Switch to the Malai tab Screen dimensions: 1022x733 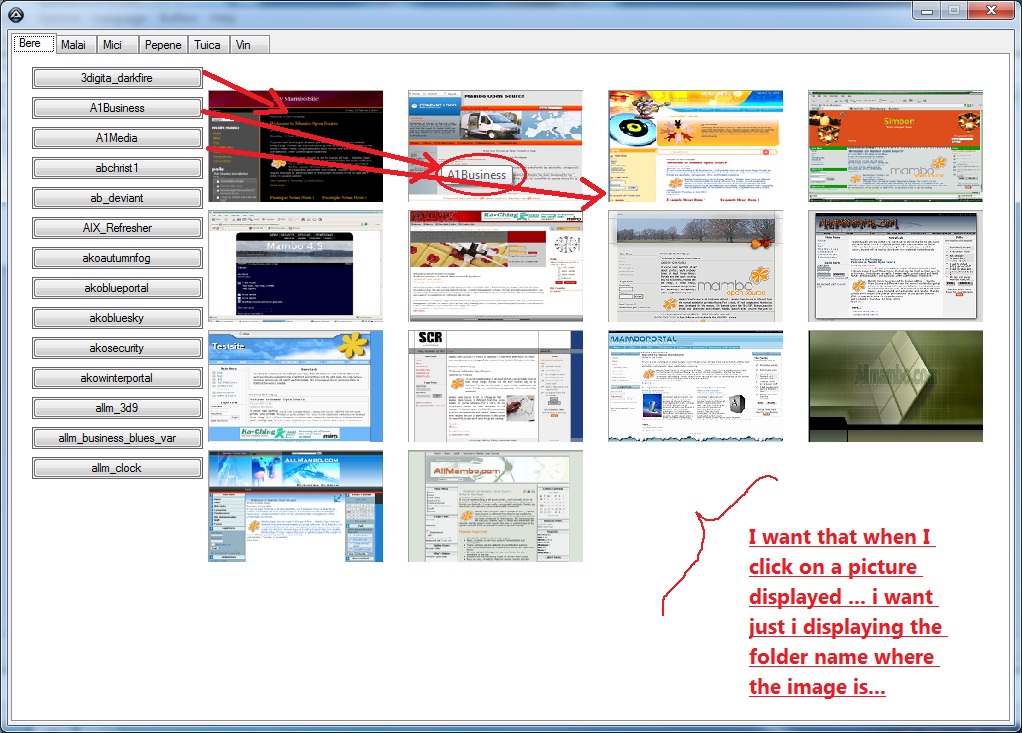click(73, 45)
